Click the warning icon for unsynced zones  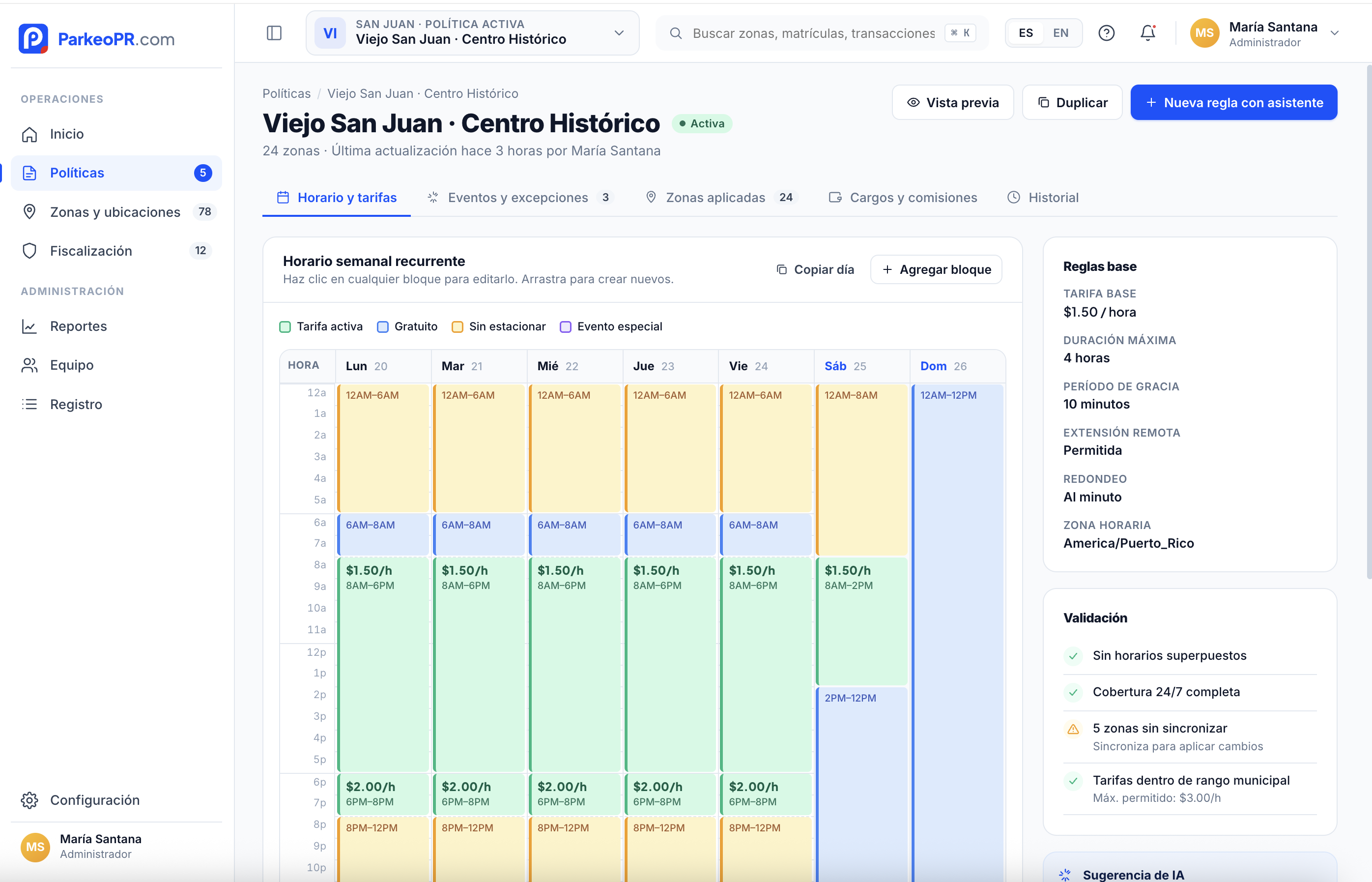coord(1073,729)
